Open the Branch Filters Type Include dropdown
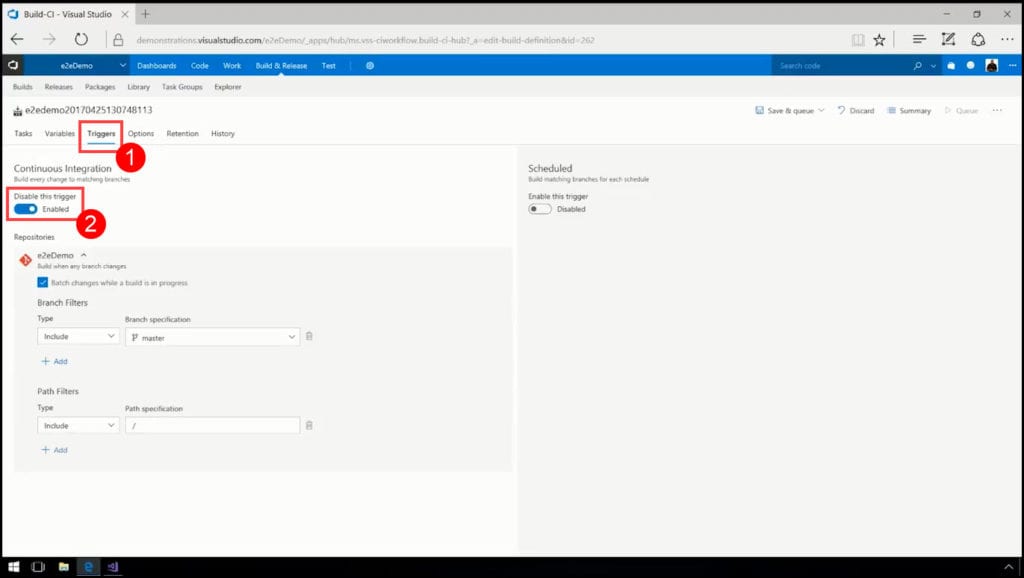Screen dimensions: 1024x578 tap(78, 336)
